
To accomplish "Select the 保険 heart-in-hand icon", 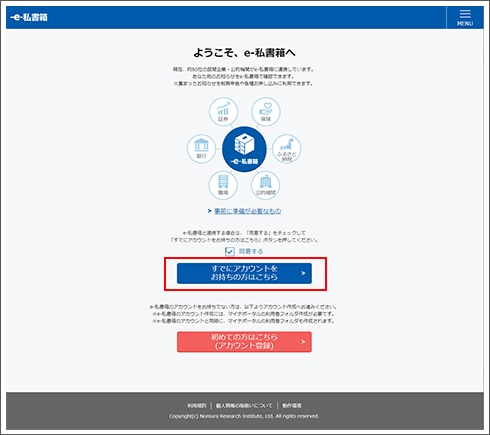I will 266,112.
